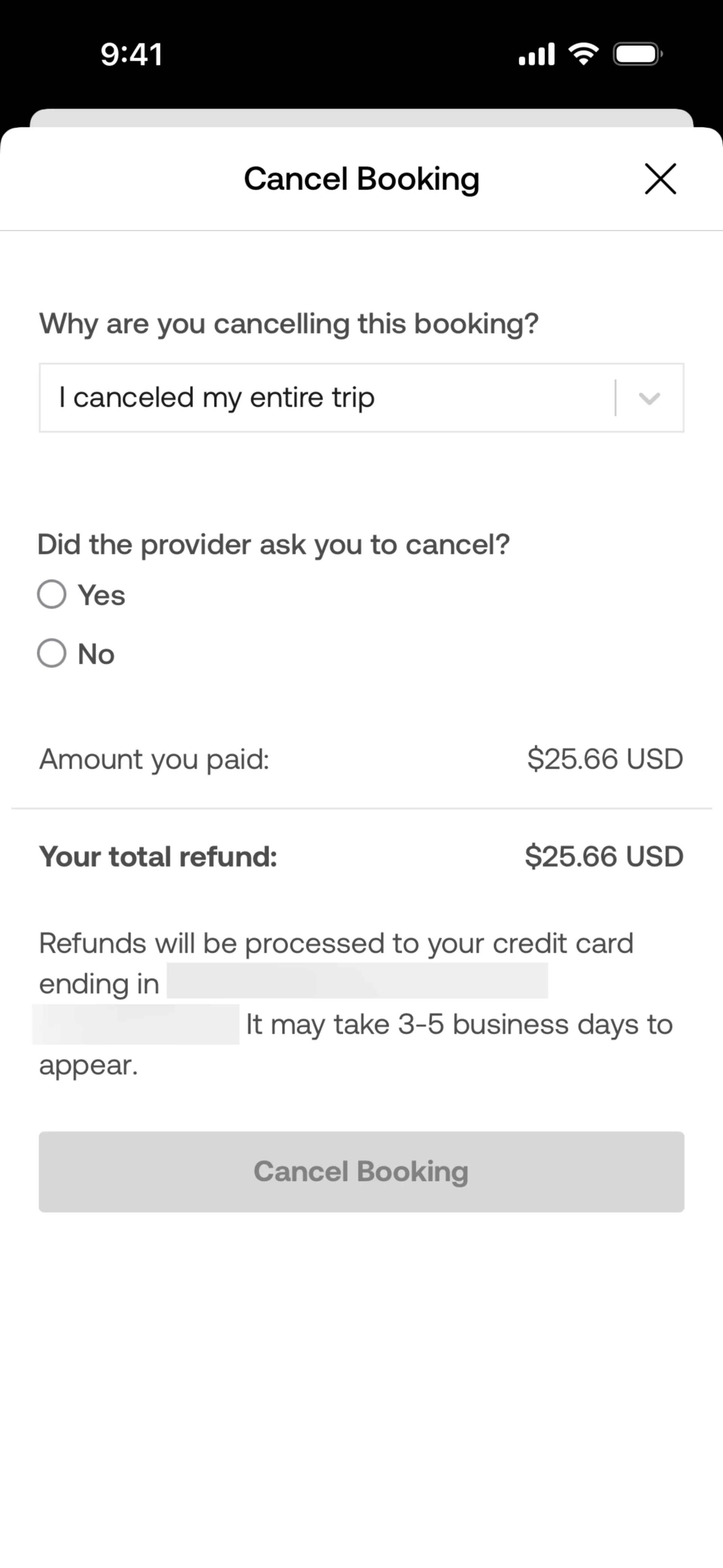The height and width of the screenshot is (1568, 723).
Task: Tap the "Amount you paid:" label
Action: [x=155, y=759]
